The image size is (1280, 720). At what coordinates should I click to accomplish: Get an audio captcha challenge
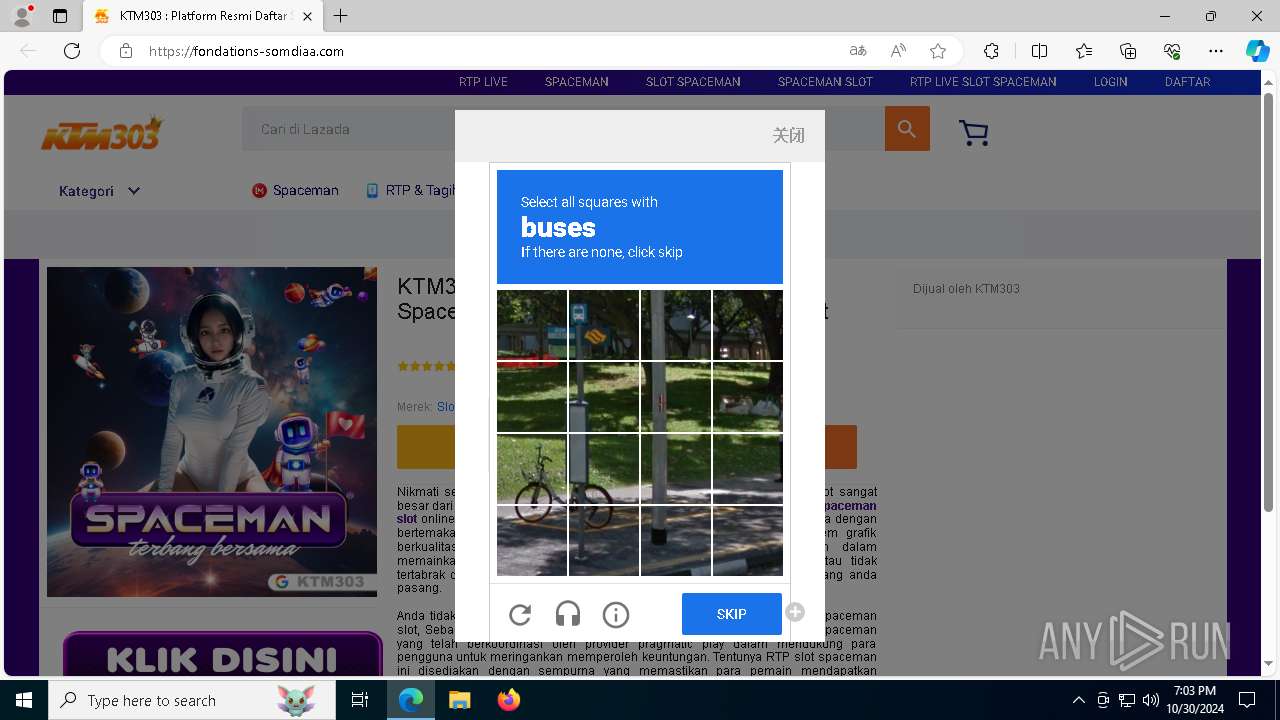pyautogui.click(x=568, y=615)
